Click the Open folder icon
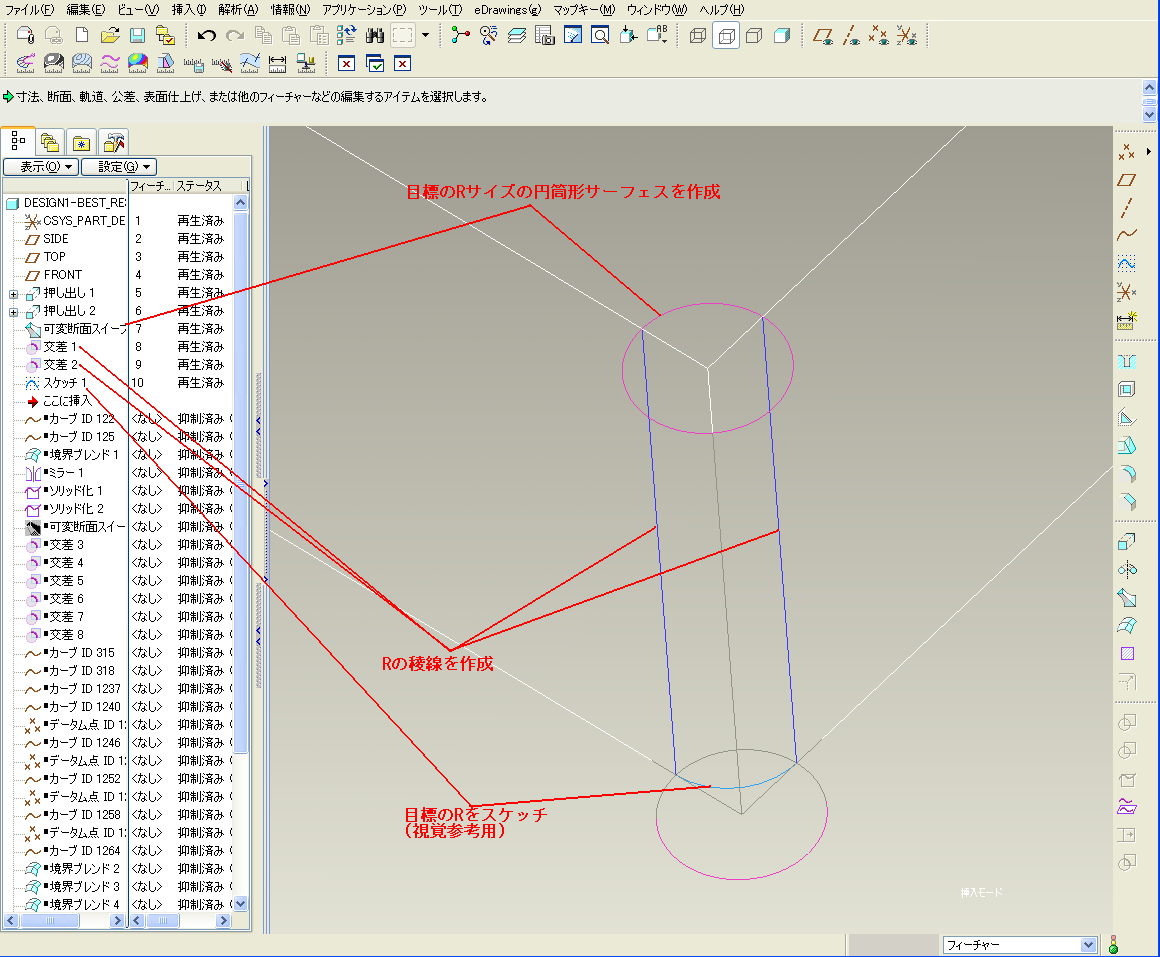Screen dimensions: 1160x957 [x=110, y=36]
